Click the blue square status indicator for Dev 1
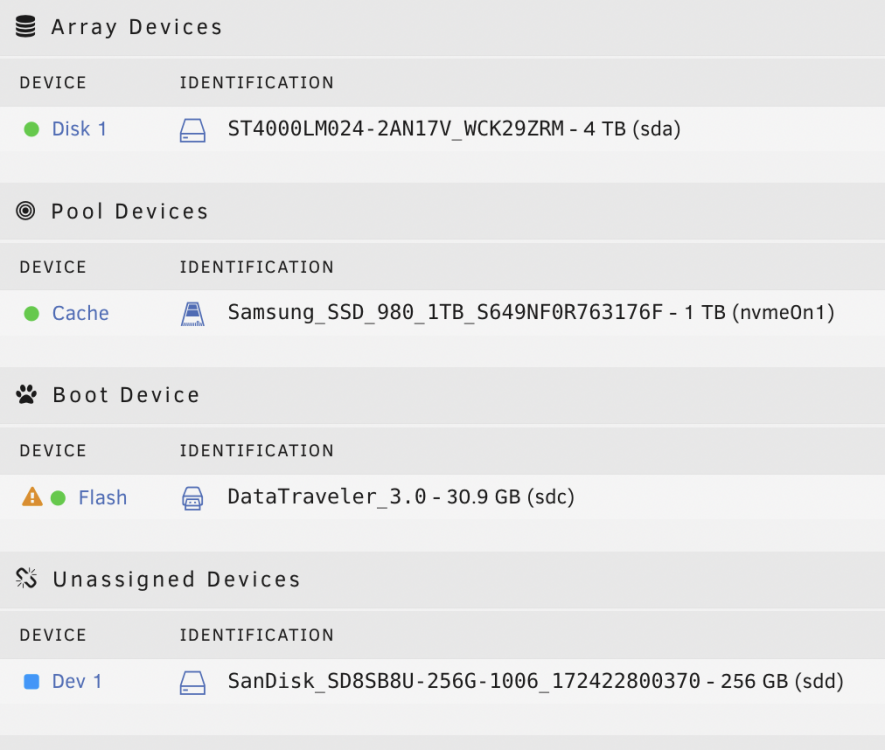 32,681
